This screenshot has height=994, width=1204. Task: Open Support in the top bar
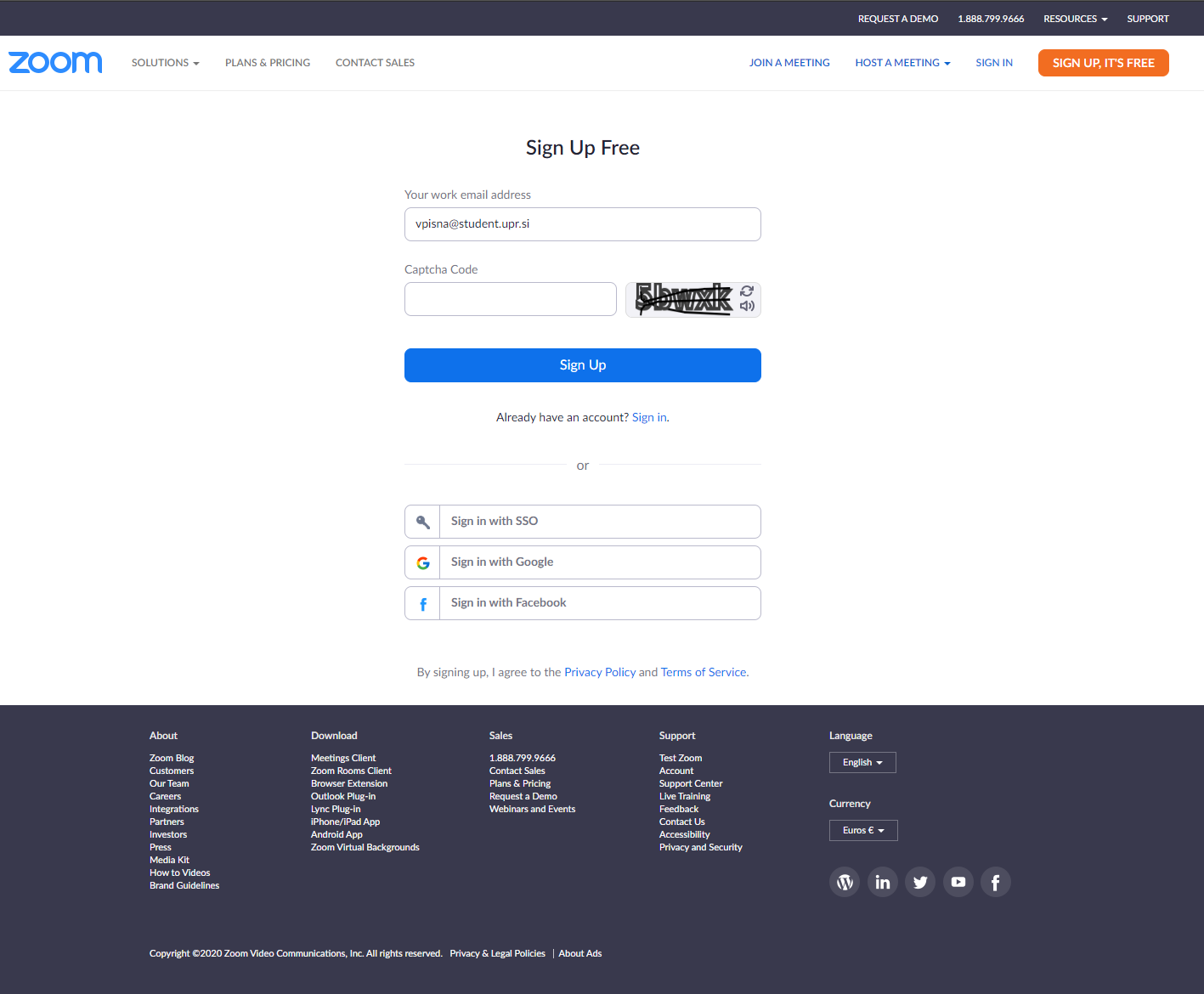click(1148, 19)
